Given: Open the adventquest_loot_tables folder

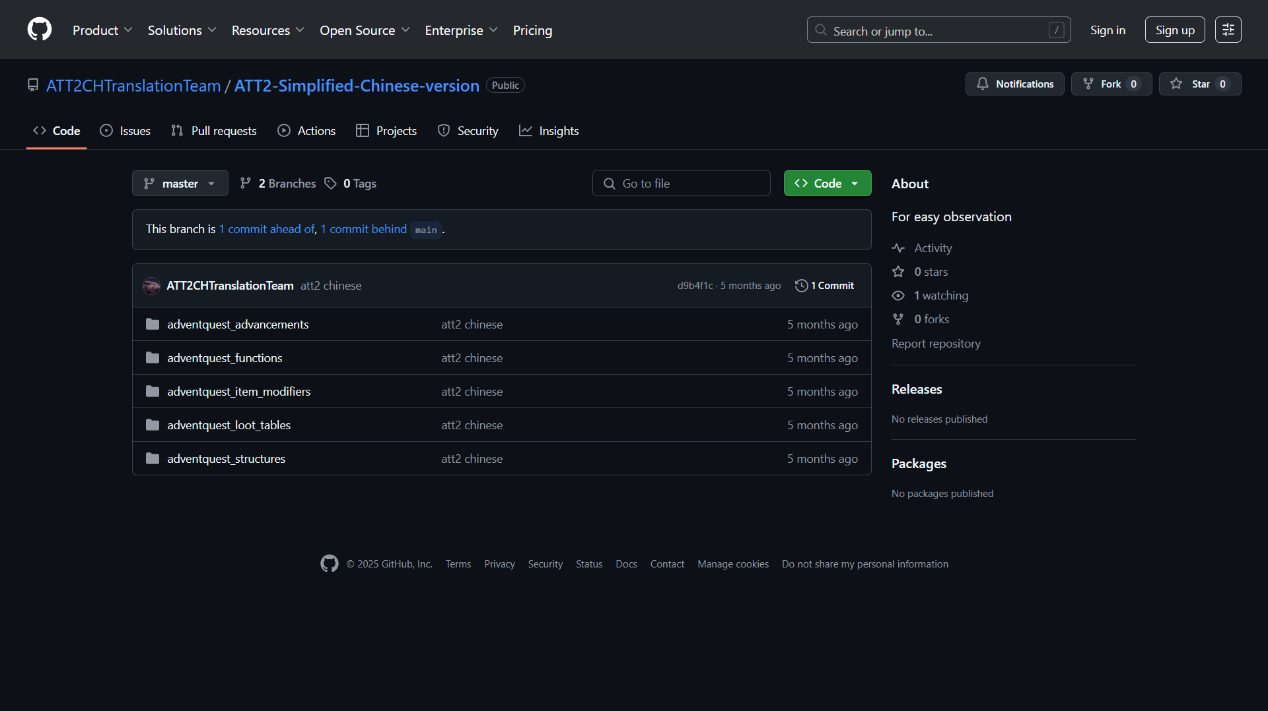Looking at the screenshot, I should pos(229,425).
